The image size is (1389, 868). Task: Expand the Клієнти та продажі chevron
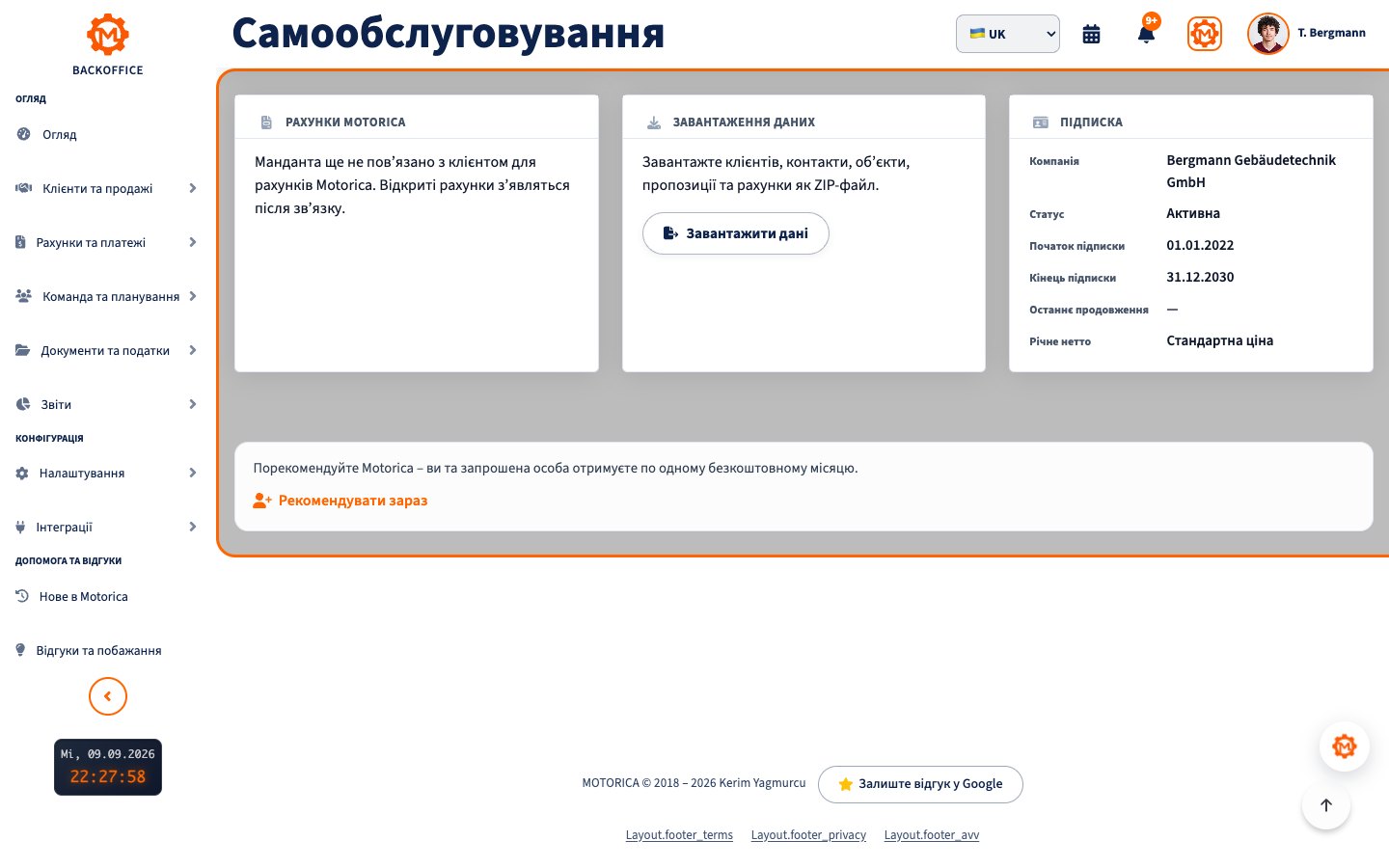pos(192,188)
